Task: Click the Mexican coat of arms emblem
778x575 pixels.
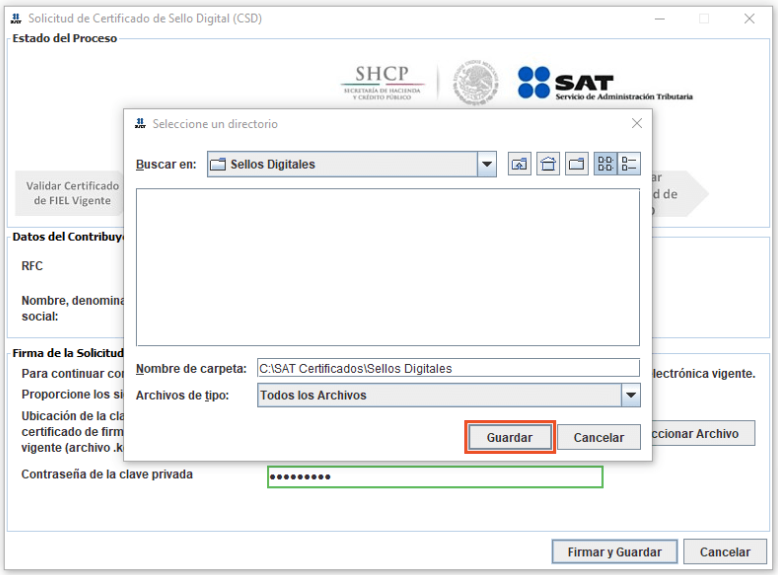Action: tap(475, 83)
